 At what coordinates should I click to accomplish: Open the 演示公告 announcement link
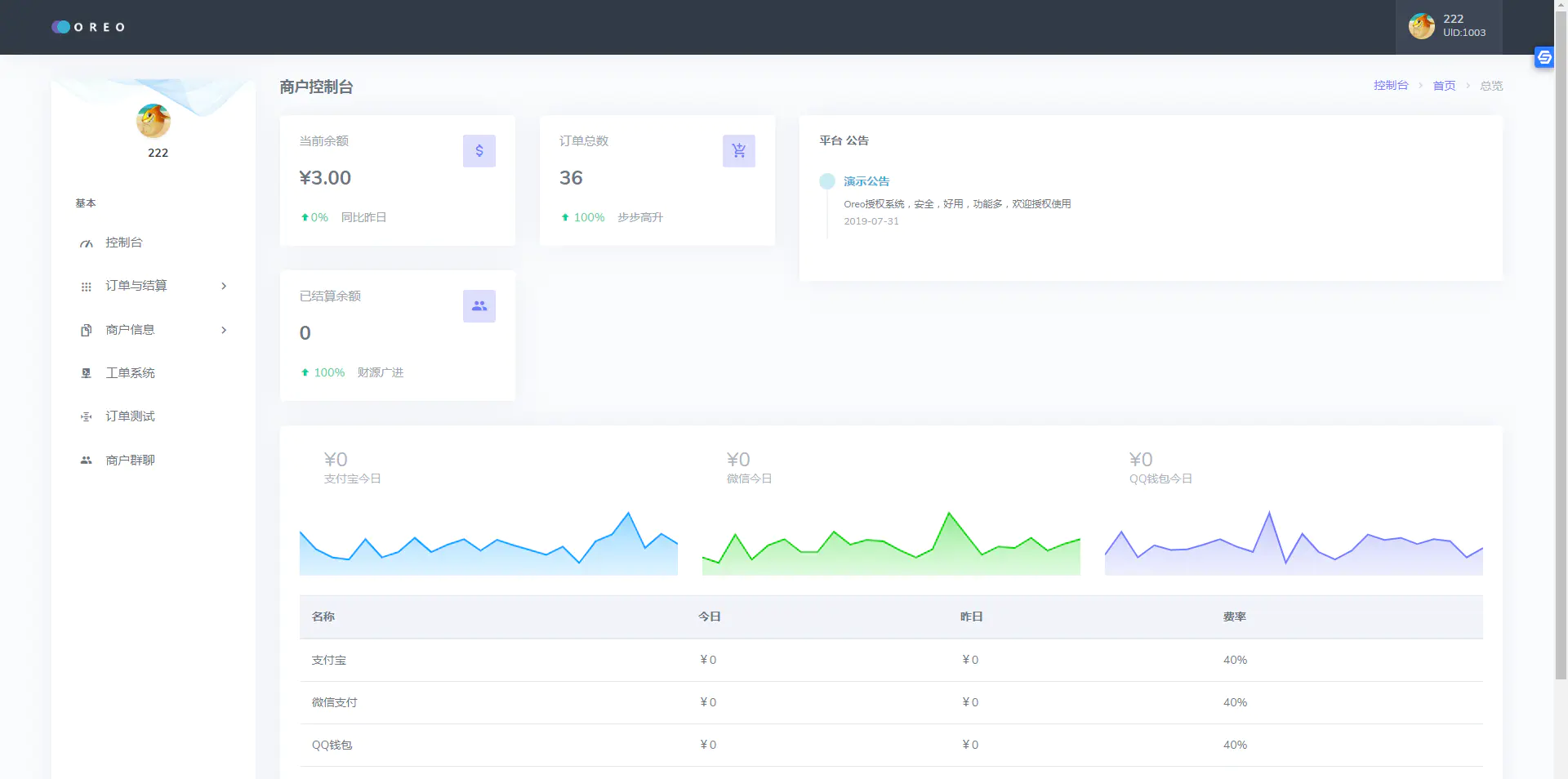pos(866,181)
